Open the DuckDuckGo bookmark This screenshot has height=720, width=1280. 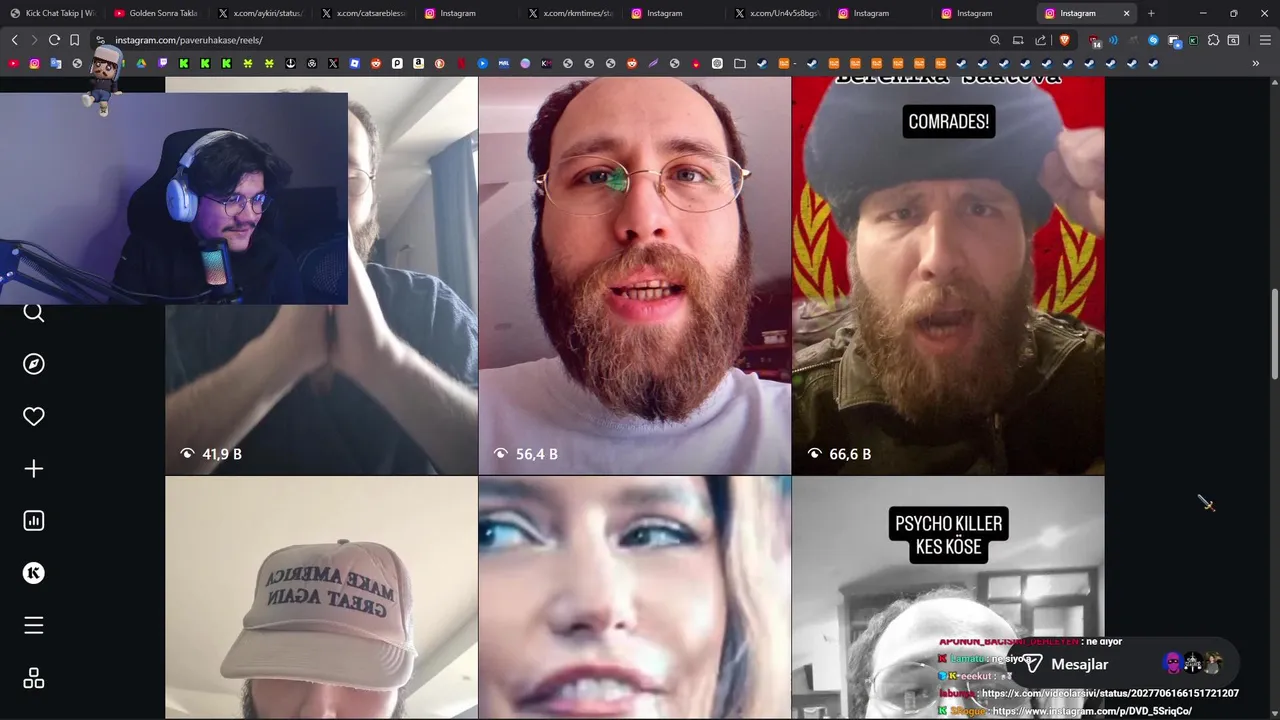point(439,63)
